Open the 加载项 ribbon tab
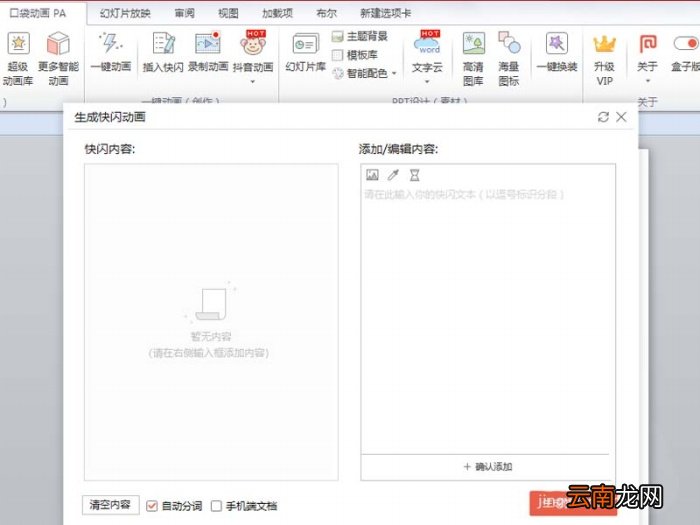Screen dimensions: 700x525 tap(277, 13)
